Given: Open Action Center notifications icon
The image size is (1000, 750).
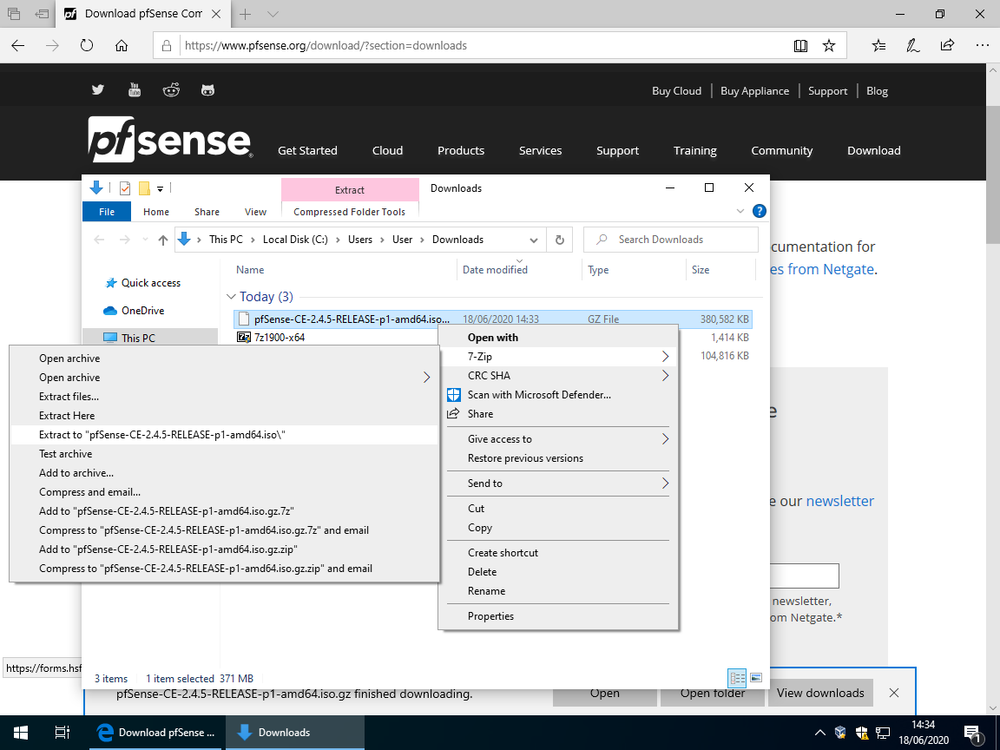Looking at the screenshot, I should 973,733.
